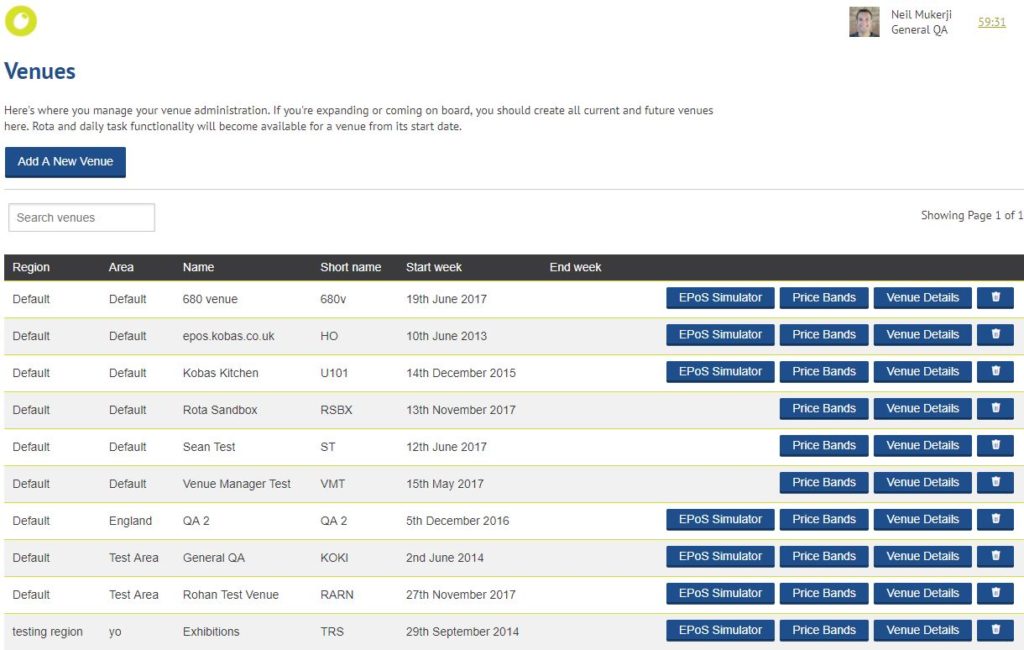
Task: Click the delete icon for Rohan Test Venue
Action: point(995,593)
